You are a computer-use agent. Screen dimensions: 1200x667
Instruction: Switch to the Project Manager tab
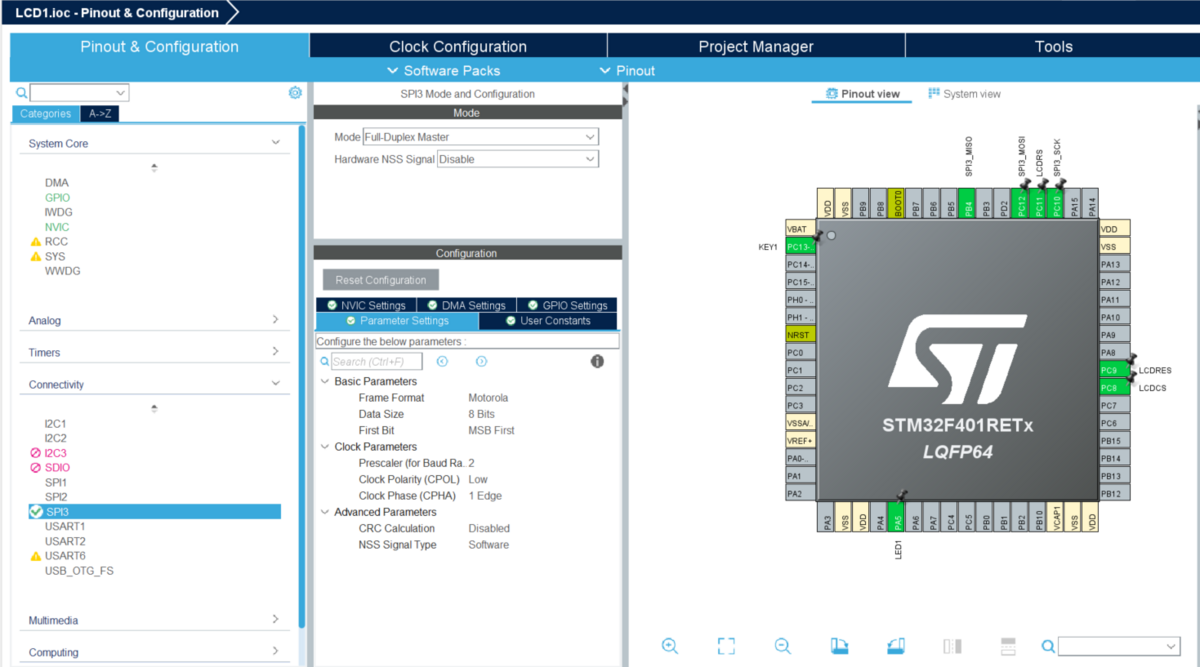point(756,46)
